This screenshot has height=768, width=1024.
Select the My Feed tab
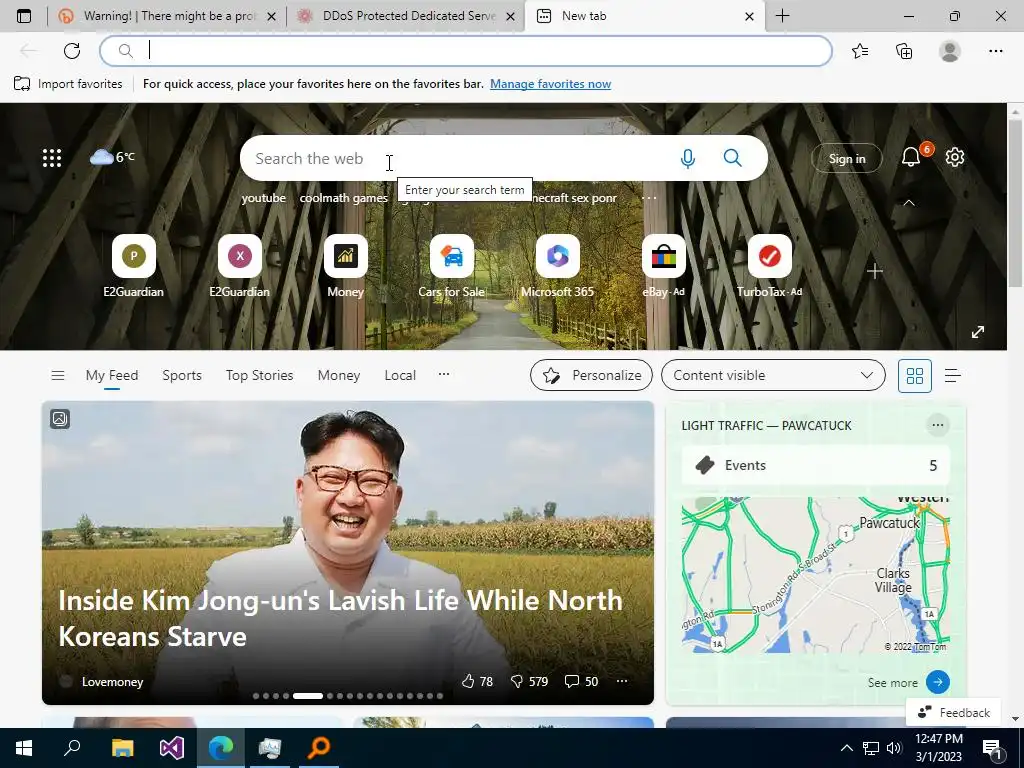click(x=112, y=376)
